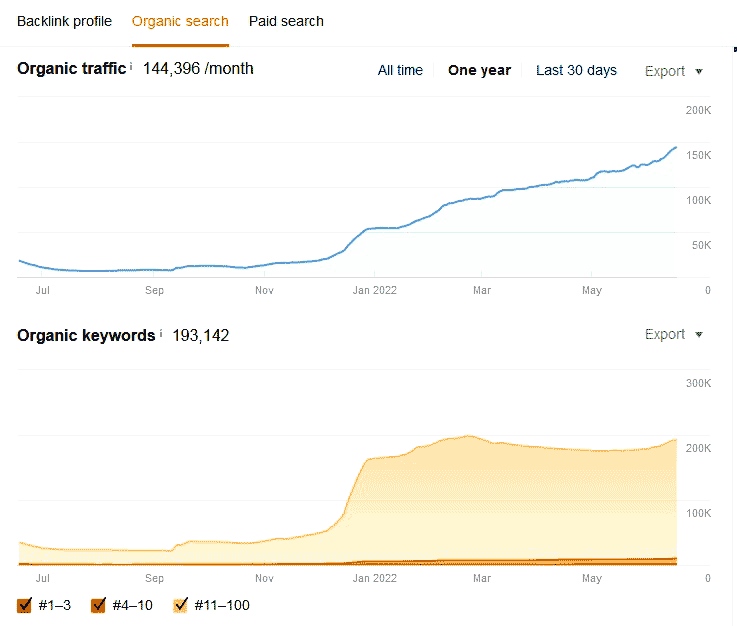The width and height of the screenshot is (737, 626).
Task: Click info icon beside Organic traffic
Action: [x=132, y=66]
